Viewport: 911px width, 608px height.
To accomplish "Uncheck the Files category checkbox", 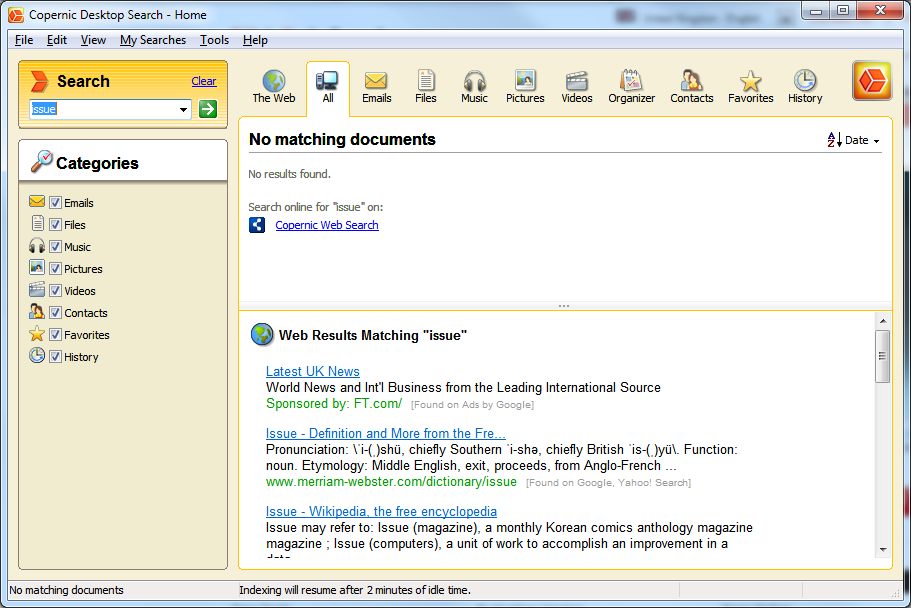I will click(55, 224).
